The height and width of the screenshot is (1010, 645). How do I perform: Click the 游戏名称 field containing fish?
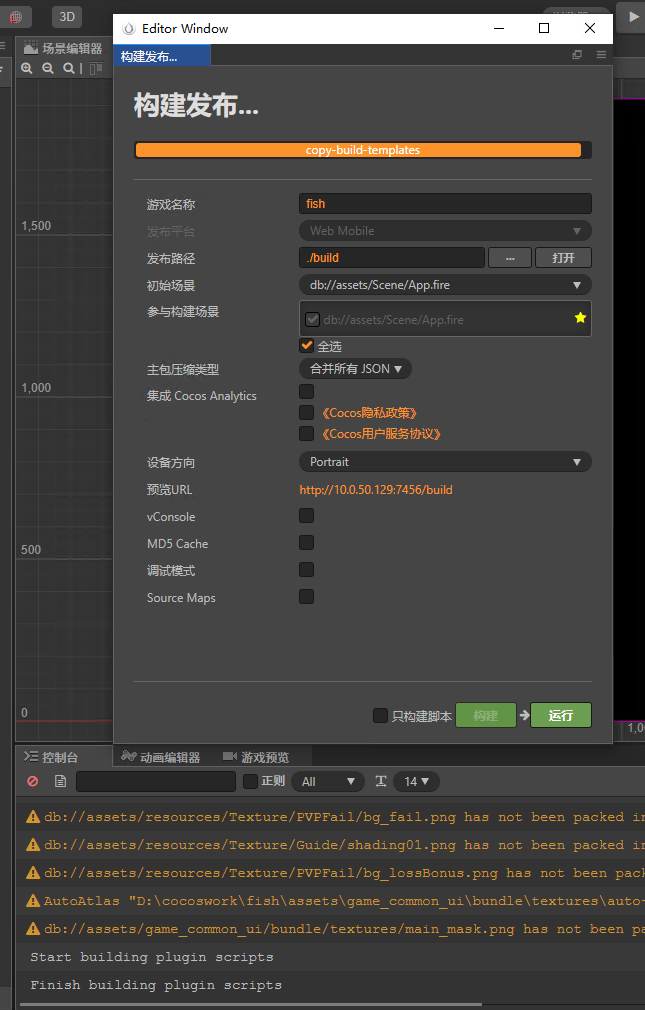pos(445,204)
